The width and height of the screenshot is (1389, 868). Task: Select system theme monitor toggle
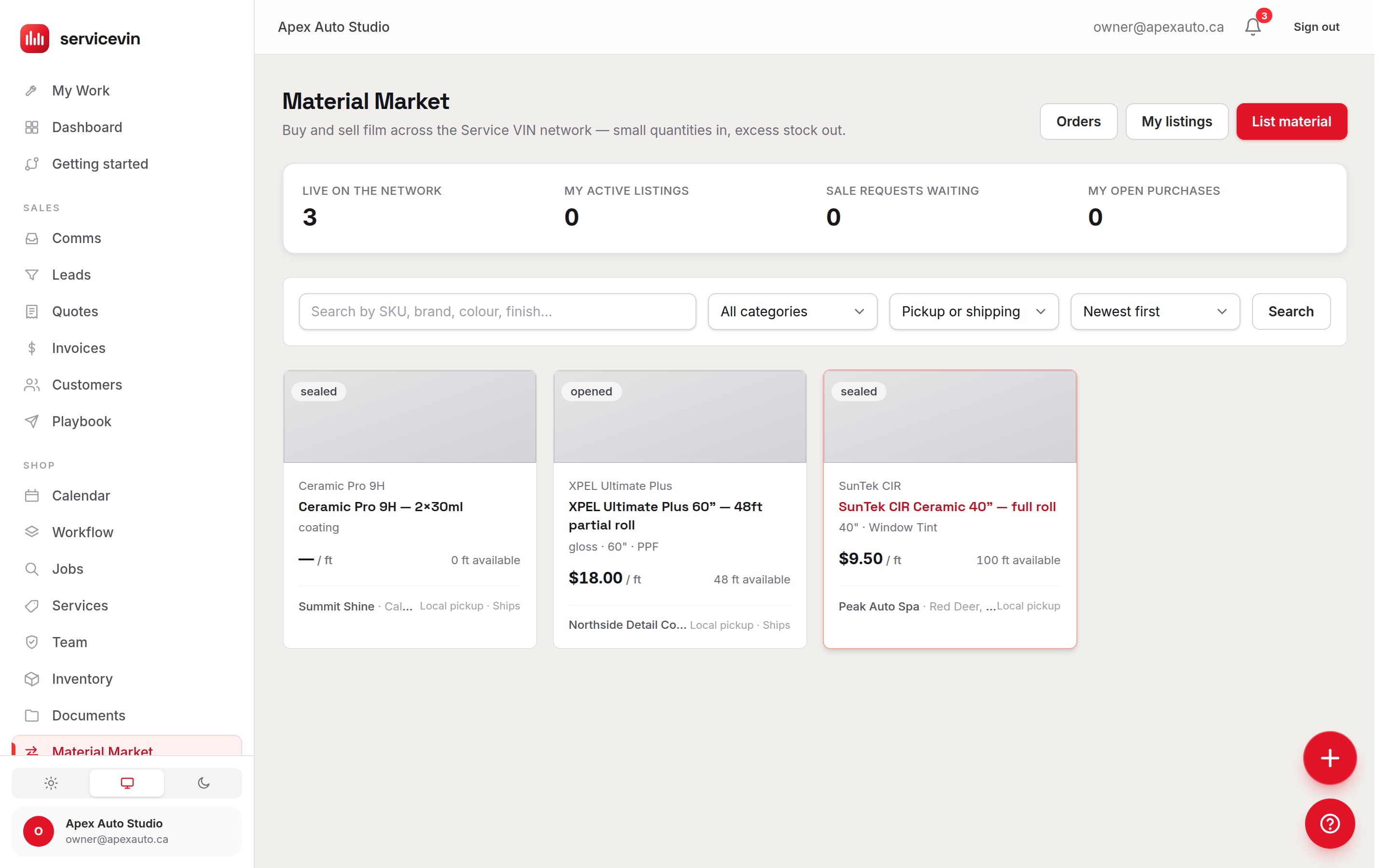pyautogui.click(x=127, y=783)
